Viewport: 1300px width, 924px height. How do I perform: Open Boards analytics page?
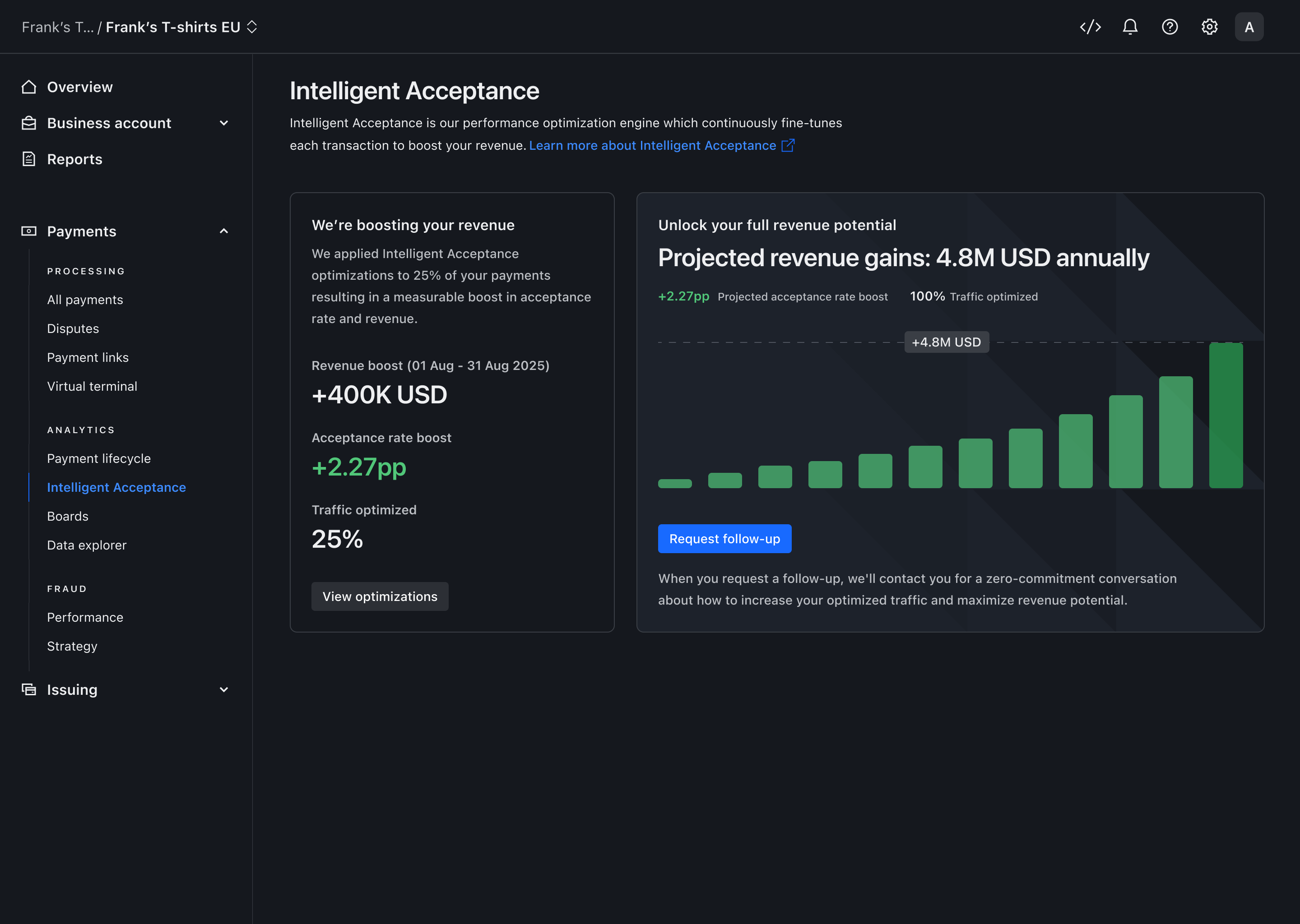click(68, 517)
